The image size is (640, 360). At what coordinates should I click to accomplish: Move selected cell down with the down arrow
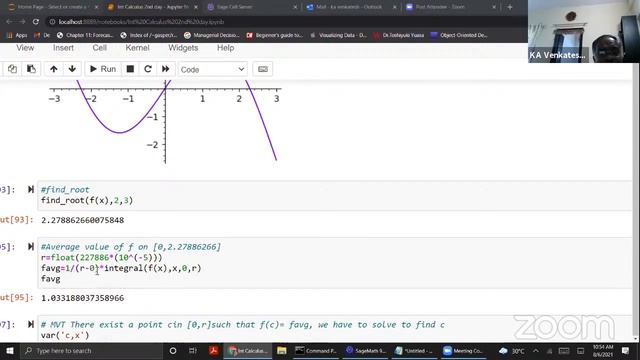tap(72, 69)
